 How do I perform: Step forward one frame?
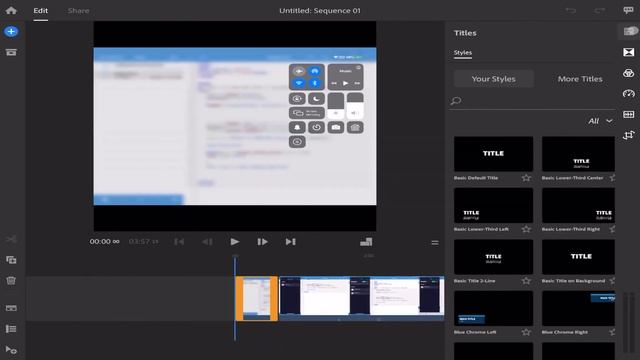pyautogui.click(x=262, y=242)
